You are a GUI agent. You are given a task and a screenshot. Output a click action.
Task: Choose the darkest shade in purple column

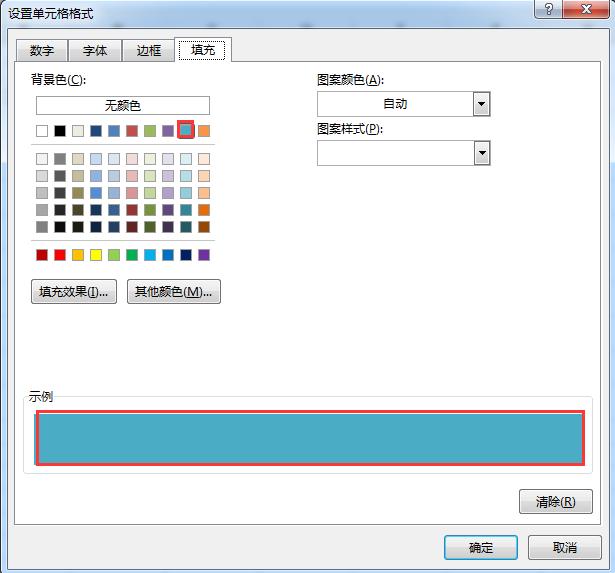[x=168, y=227]
